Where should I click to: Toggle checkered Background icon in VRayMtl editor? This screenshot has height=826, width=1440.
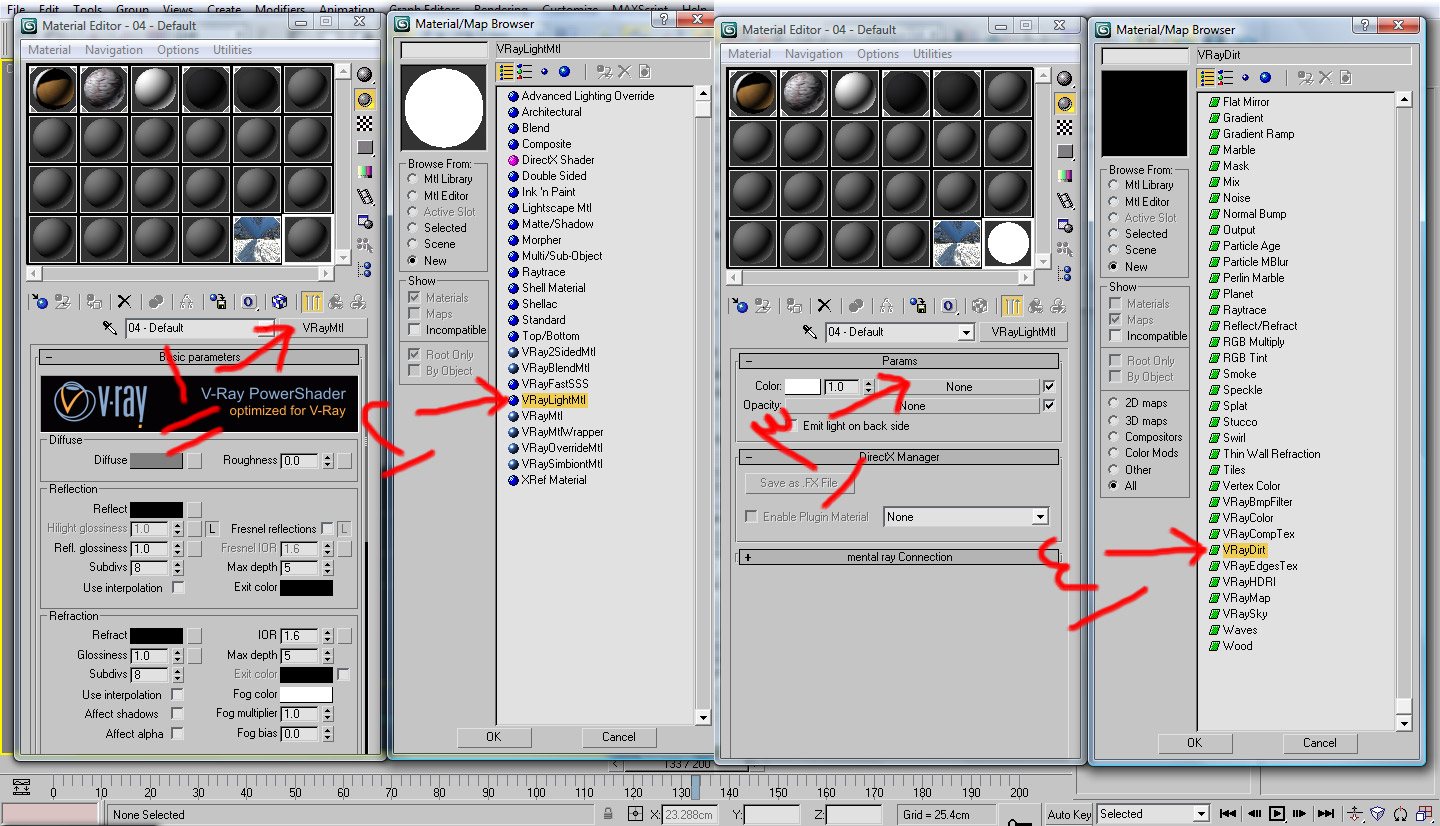pos(365,123)
